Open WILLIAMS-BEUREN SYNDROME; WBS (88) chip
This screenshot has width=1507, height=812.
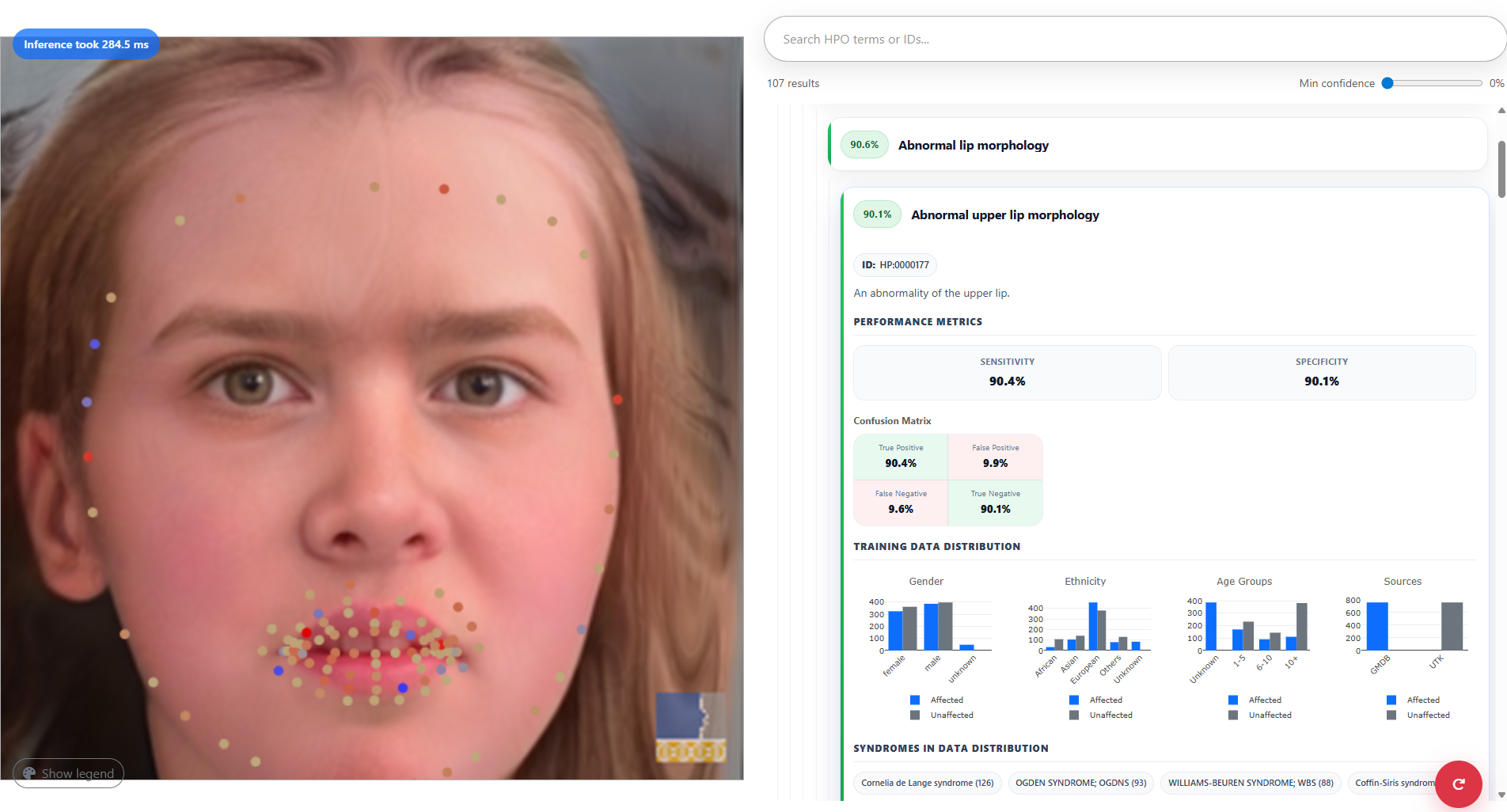click(x=1251, y=783)
